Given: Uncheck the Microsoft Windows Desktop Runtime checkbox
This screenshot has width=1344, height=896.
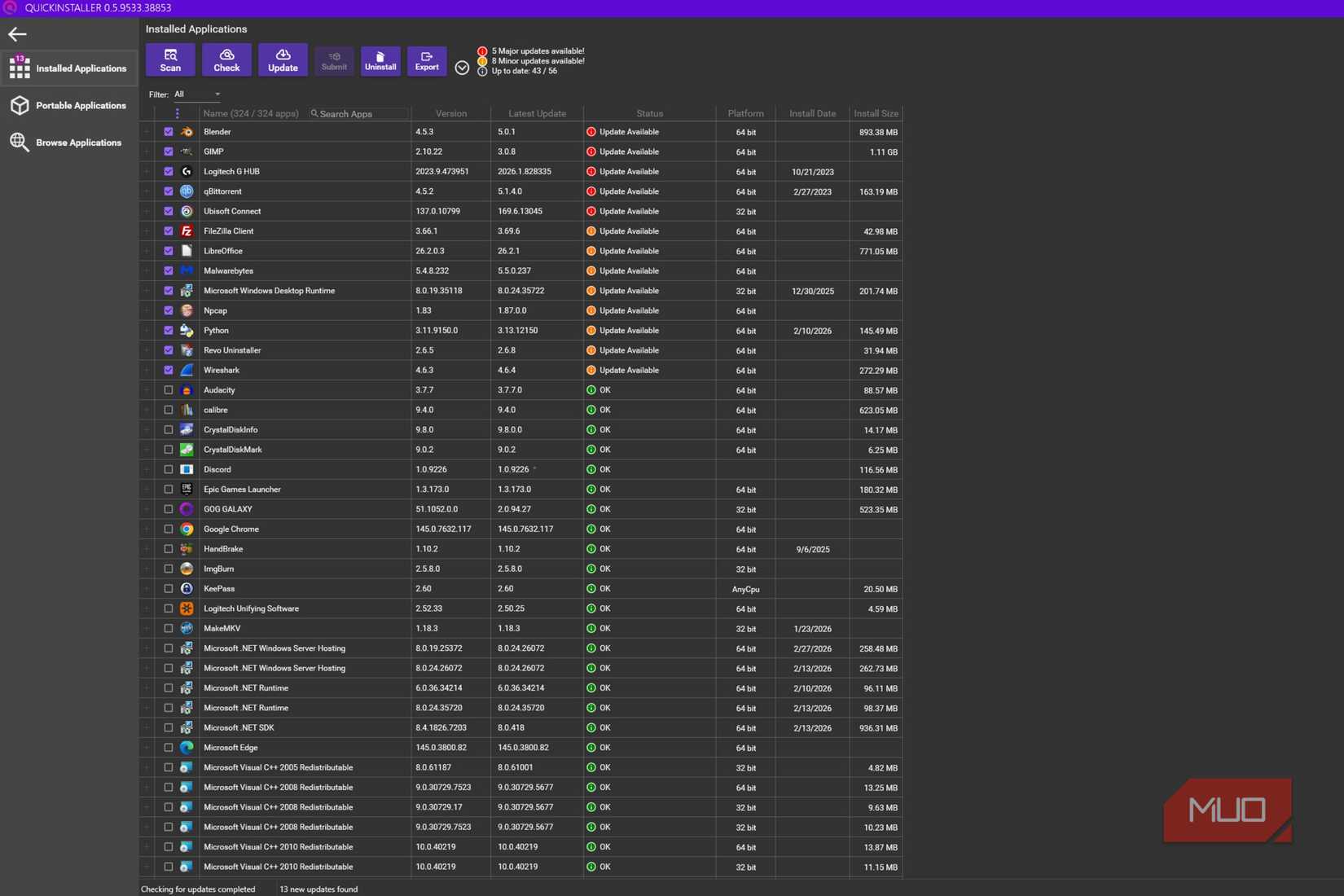Looking at the screenshot, I should (x=169, y=291).
